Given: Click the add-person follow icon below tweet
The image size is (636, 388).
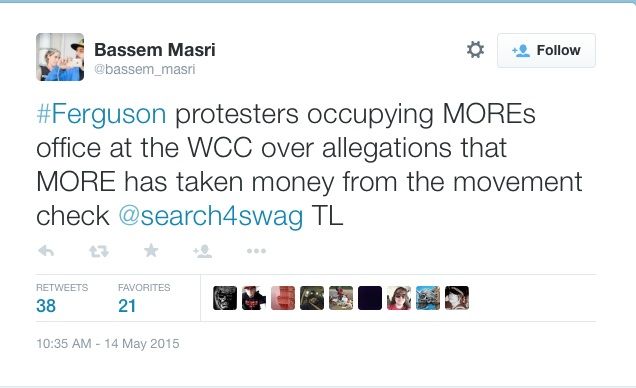Looking at the screenshot, I should 203,251.
